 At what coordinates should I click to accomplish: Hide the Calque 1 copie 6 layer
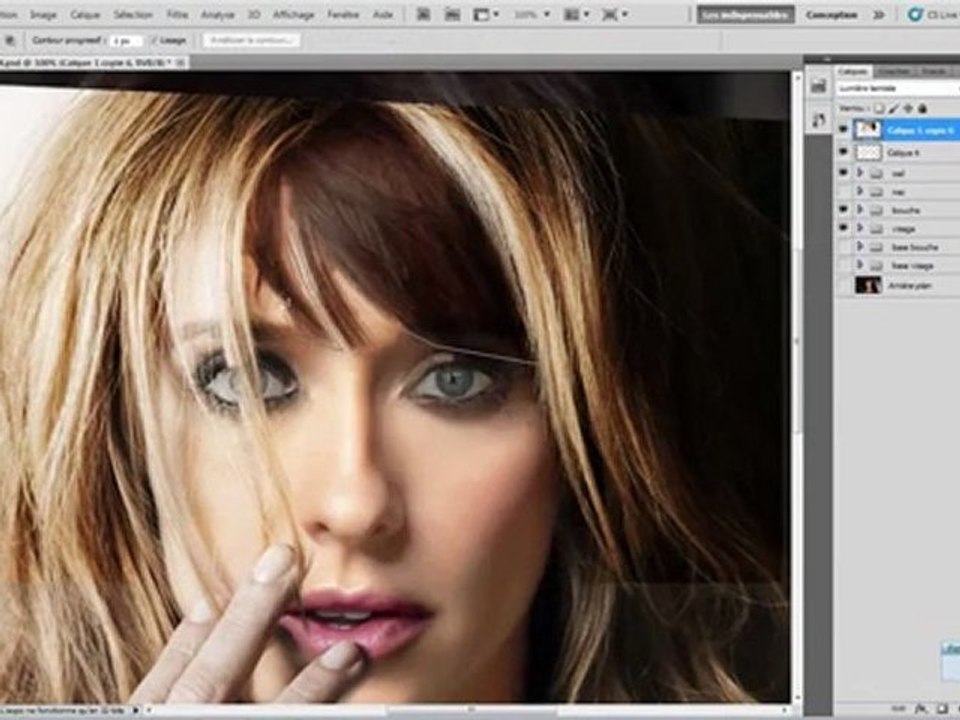coord(844,130)
